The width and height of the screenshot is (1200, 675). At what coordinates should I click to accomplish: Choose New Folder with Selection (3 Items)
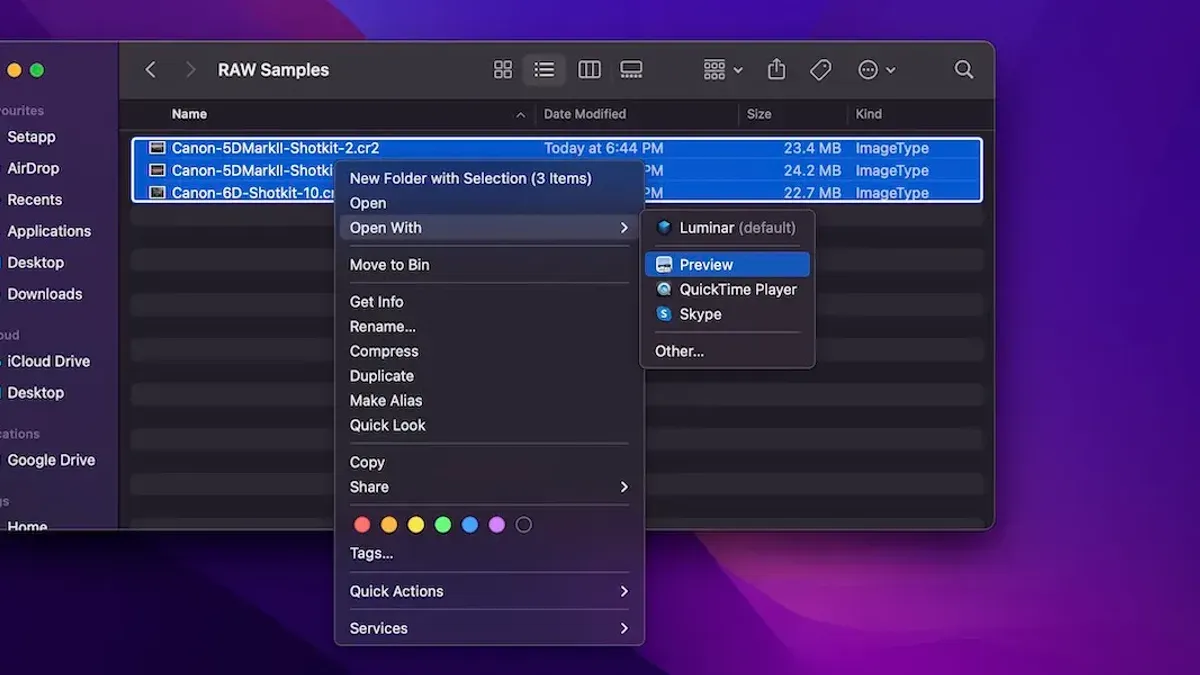pyautogui.click(x=470, y=178)
